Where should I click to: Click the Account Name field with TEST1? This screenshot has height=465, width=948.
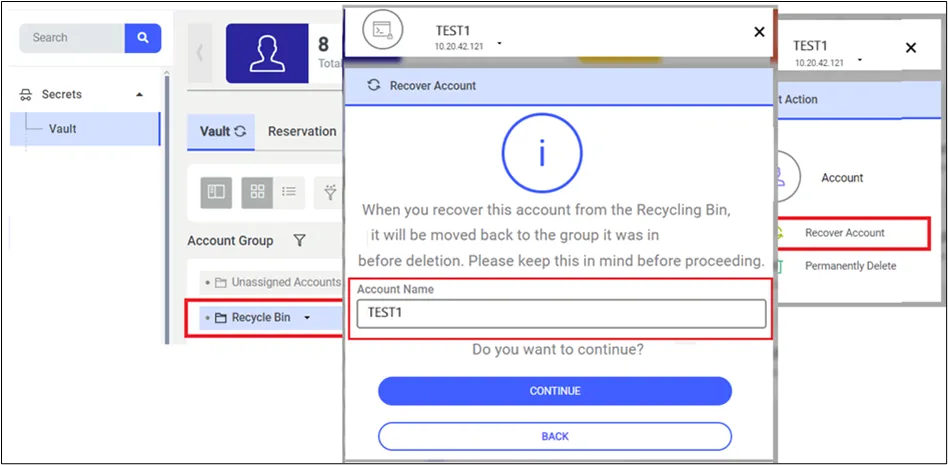561,314
